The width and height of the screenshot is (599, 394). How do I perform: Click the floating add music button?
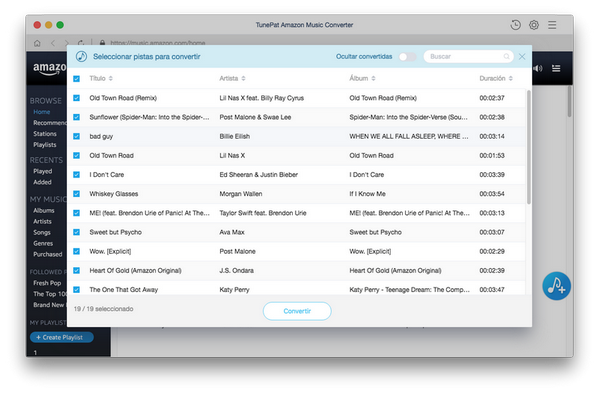556,286
